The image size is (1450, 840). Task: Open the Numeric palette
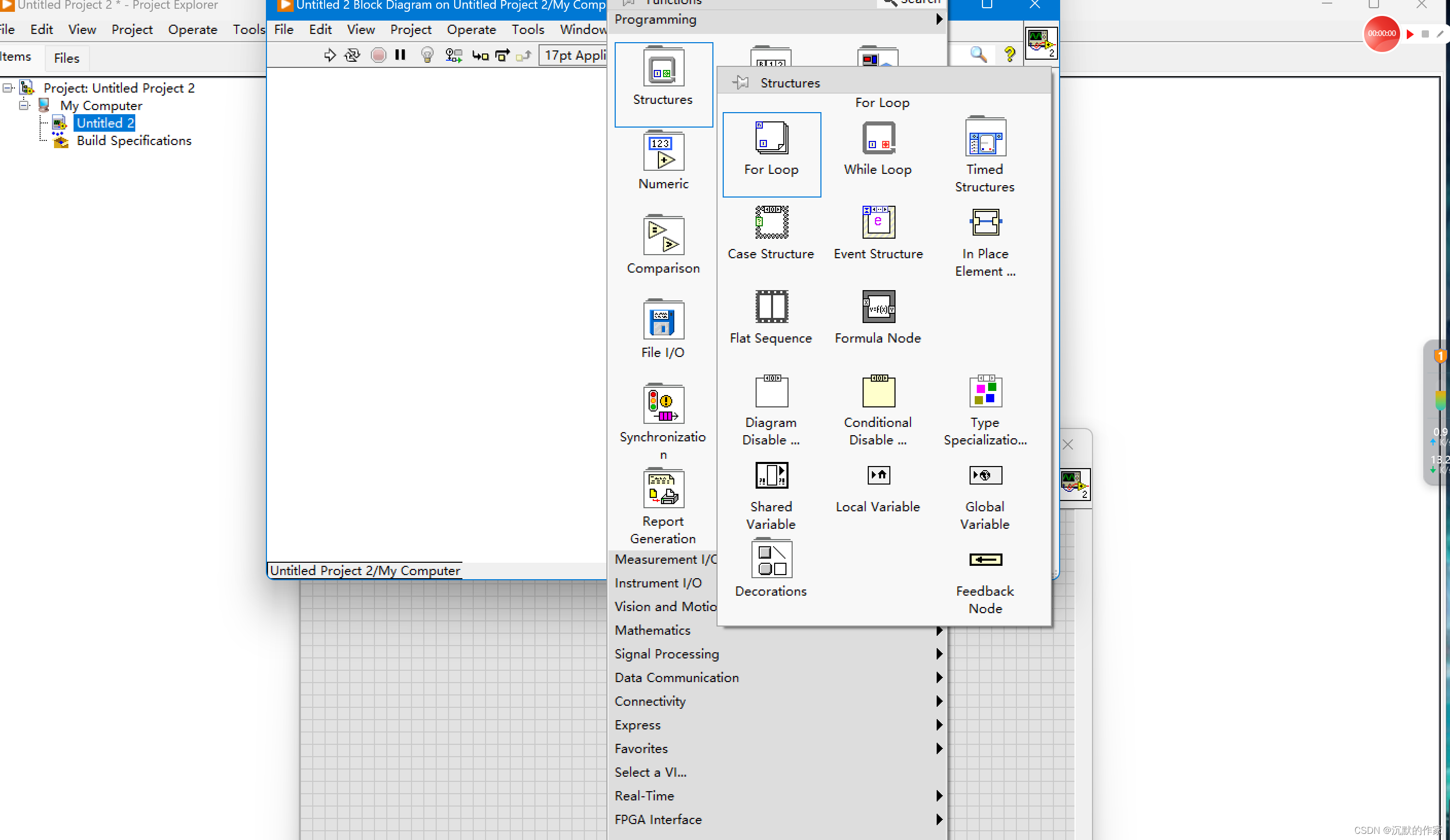(x=663, y=152)
